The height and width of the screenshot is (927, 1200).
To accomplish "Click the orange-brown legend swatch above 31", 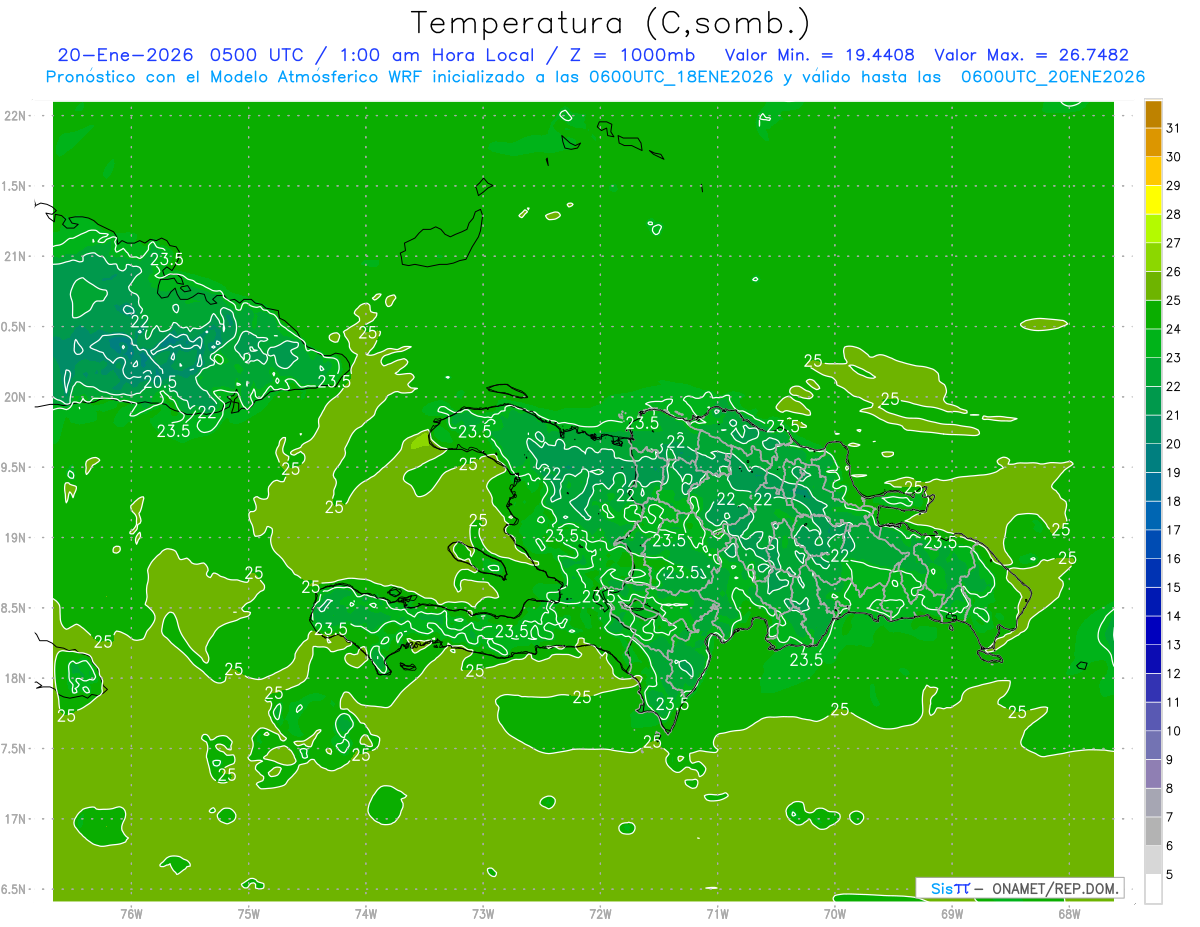I will [1153, 114].
